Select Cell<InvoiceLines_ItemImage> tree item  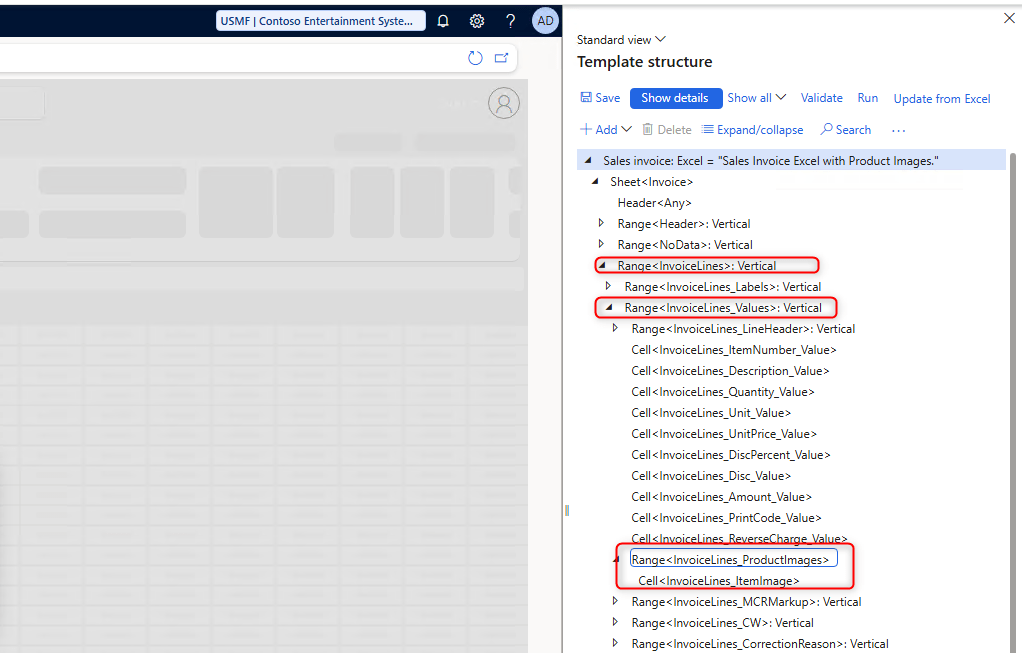[718, 581]
